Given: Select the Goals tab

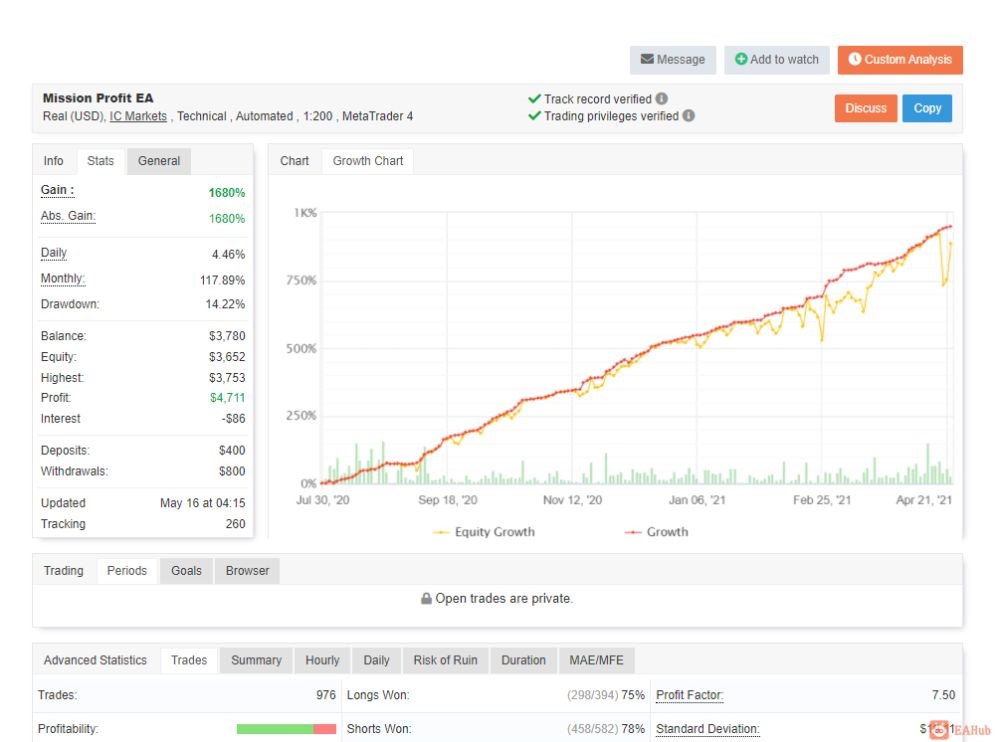Looking at the screenshot, I should click(x=186, y=571).
